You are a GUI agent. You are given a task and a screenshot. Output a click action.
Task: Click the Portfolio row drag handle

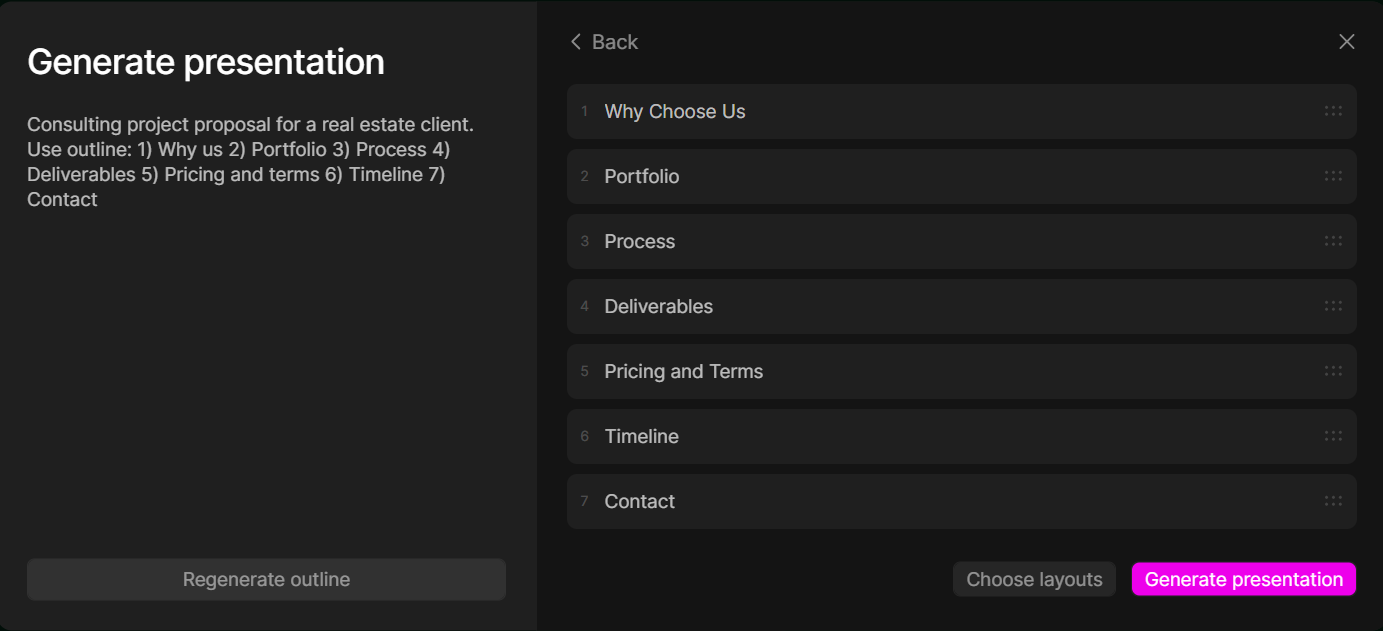(x=1333, y=176)
